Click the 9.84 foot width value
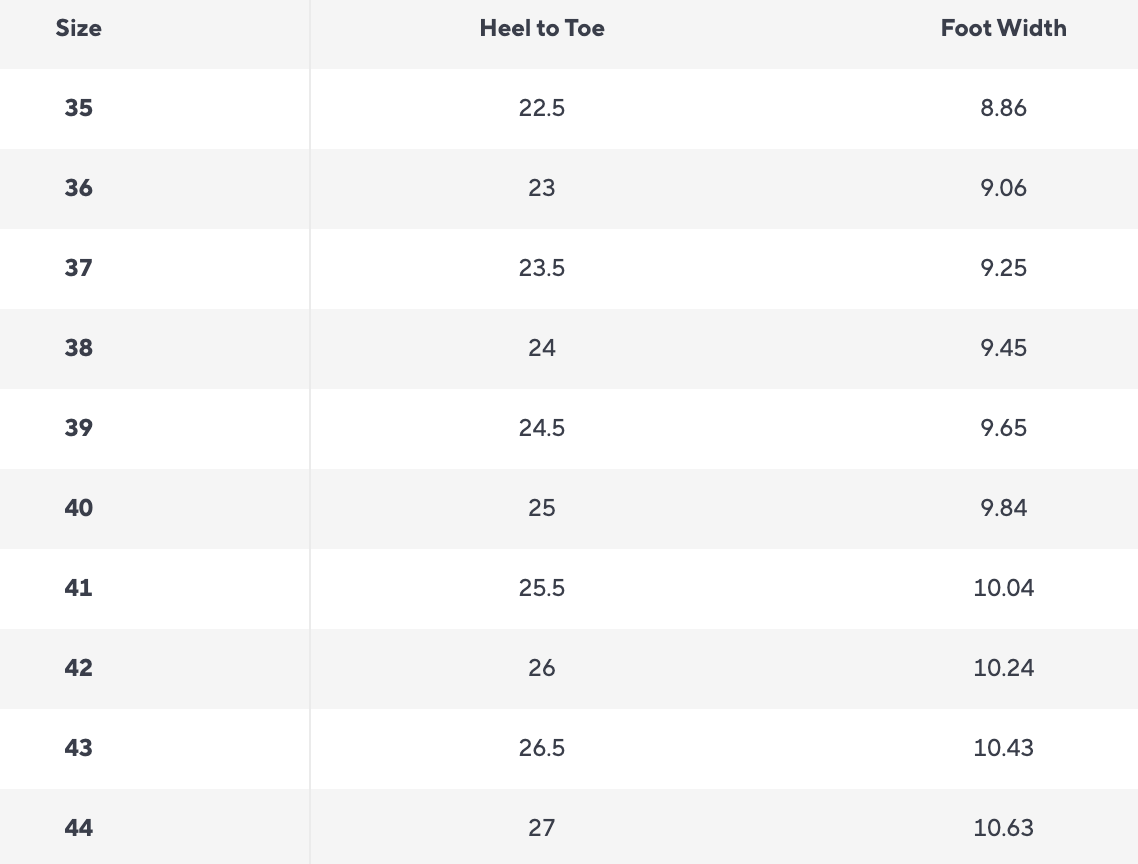The height and width of the screenshot is (864, 1138). [x=1003, y=508]
